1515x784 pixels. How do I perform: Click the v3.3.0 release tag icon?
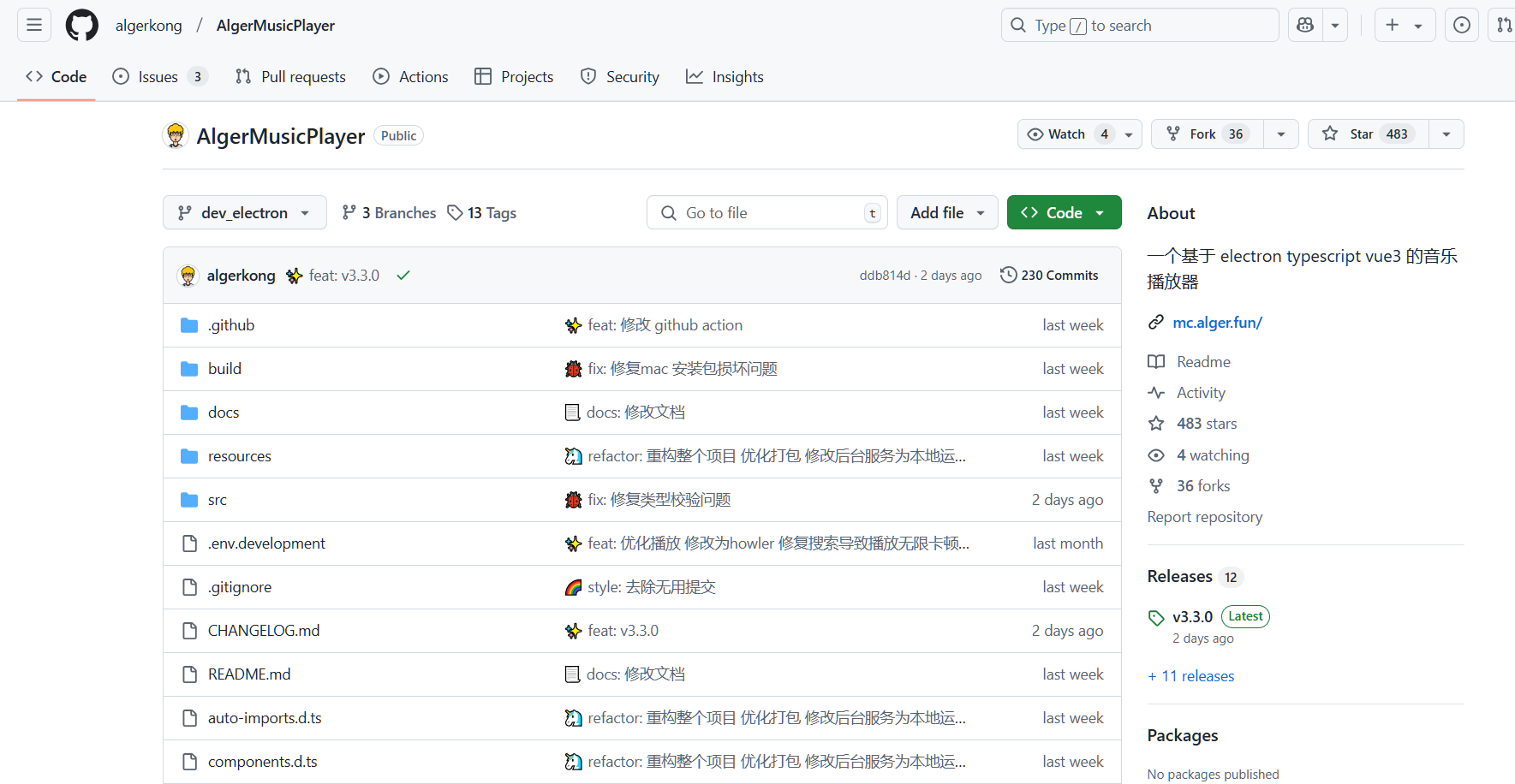coord(1156,618)
